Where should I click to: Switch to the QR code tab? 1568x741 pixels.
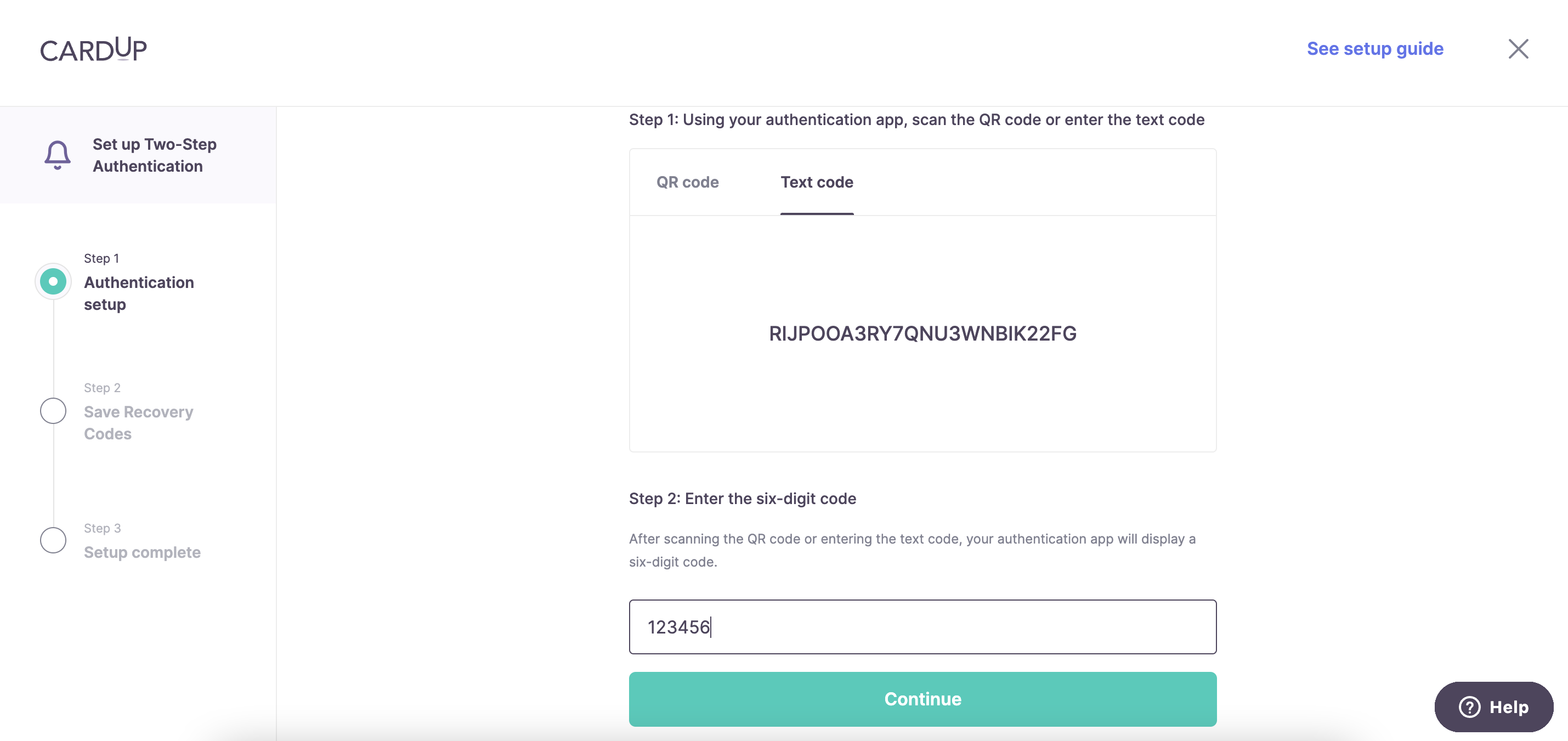(687, 182)
